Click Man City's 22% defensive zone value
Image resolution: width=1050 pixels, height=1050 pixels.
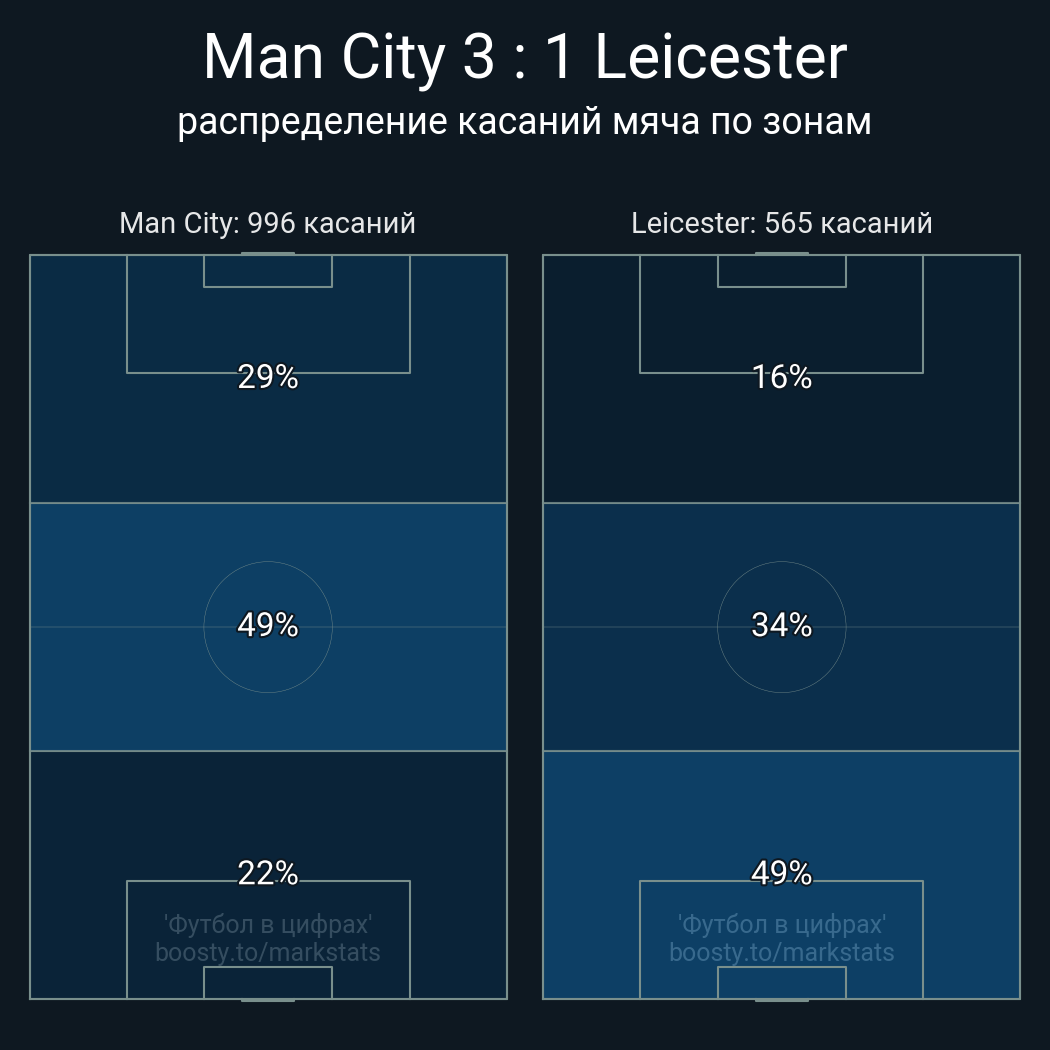pyautogui.click(x=267, y=873)
